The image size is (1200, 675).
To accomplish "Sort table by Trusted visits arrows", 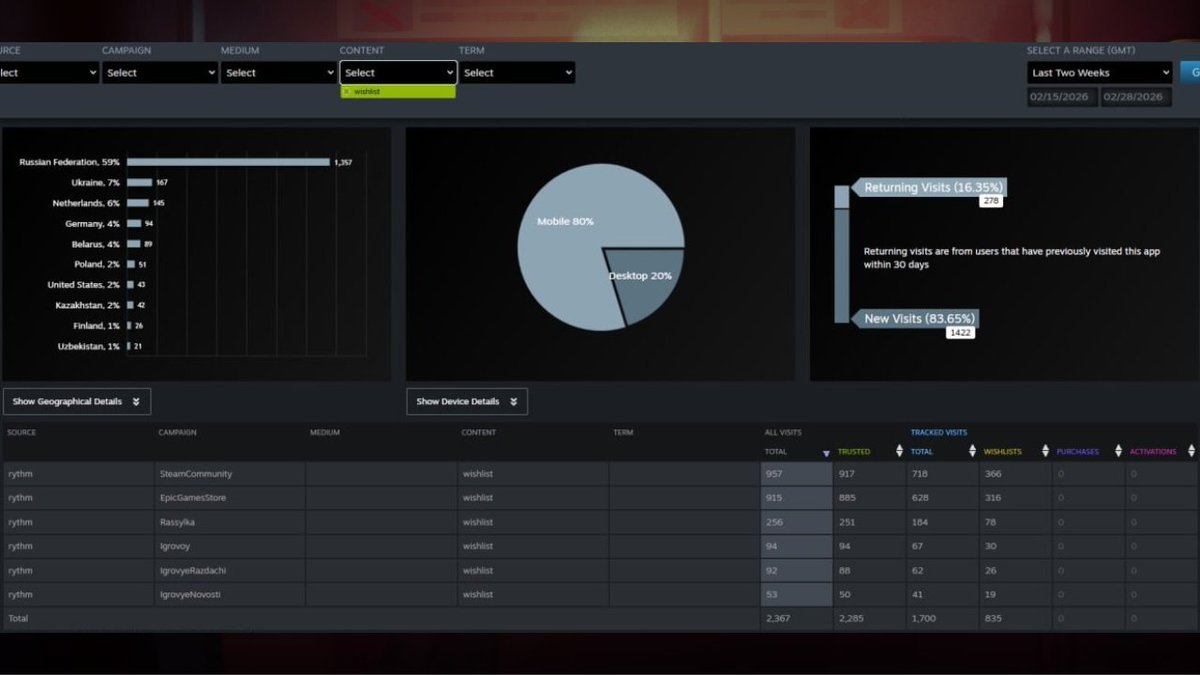I will pos(899,451).
